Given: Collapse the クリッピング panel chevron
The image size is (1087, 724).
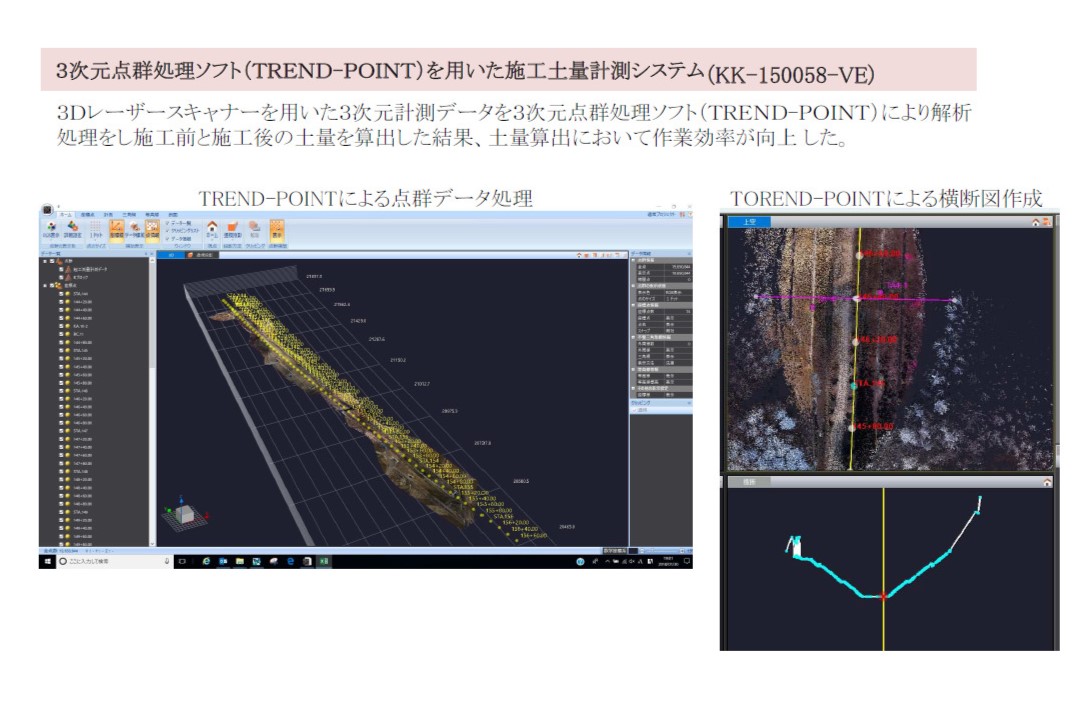Looking at the screenshot, I should coord(688,403).
